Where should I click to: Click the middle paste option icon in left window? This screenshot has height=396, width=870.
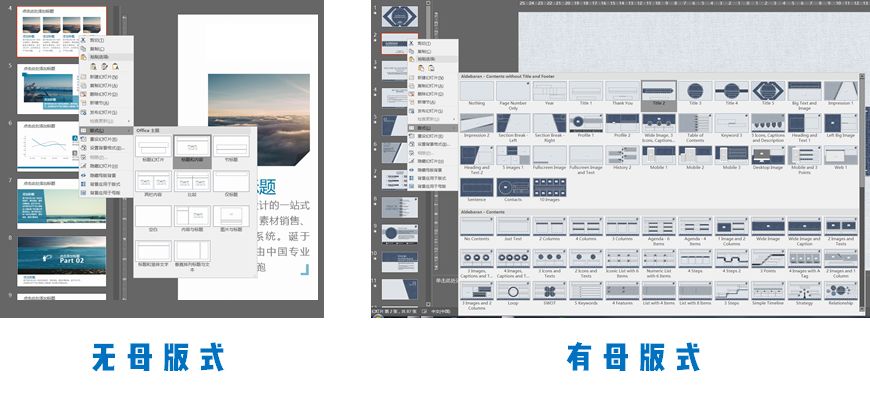pos(104,67)
